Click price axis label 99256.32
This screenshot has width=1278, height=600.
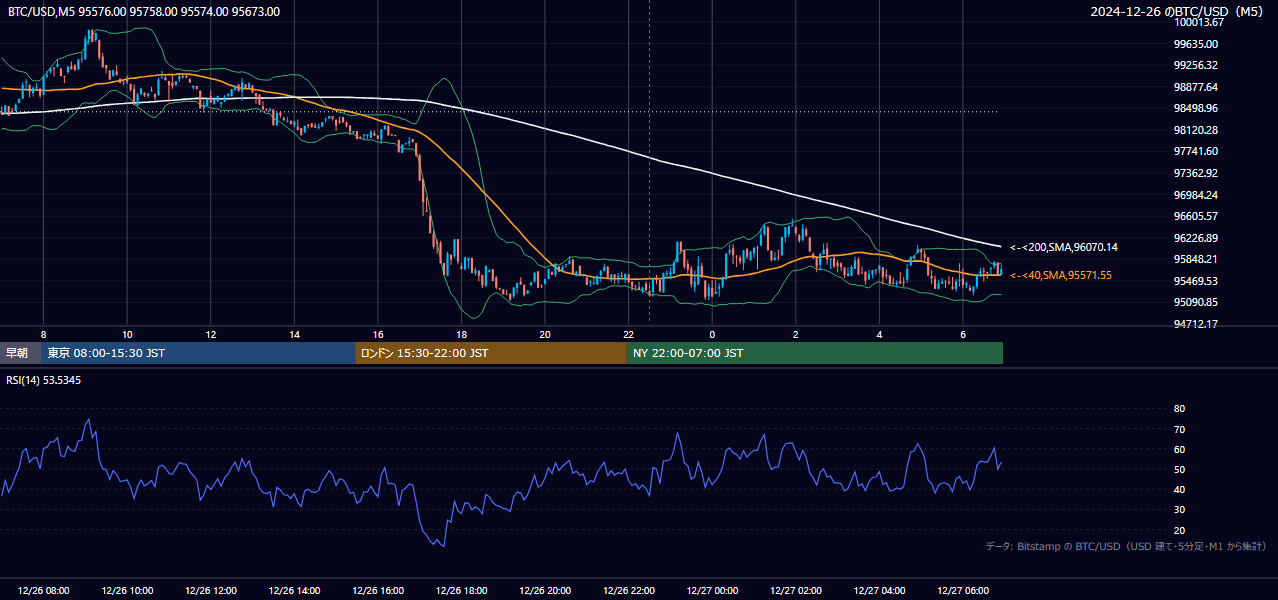1195,65
